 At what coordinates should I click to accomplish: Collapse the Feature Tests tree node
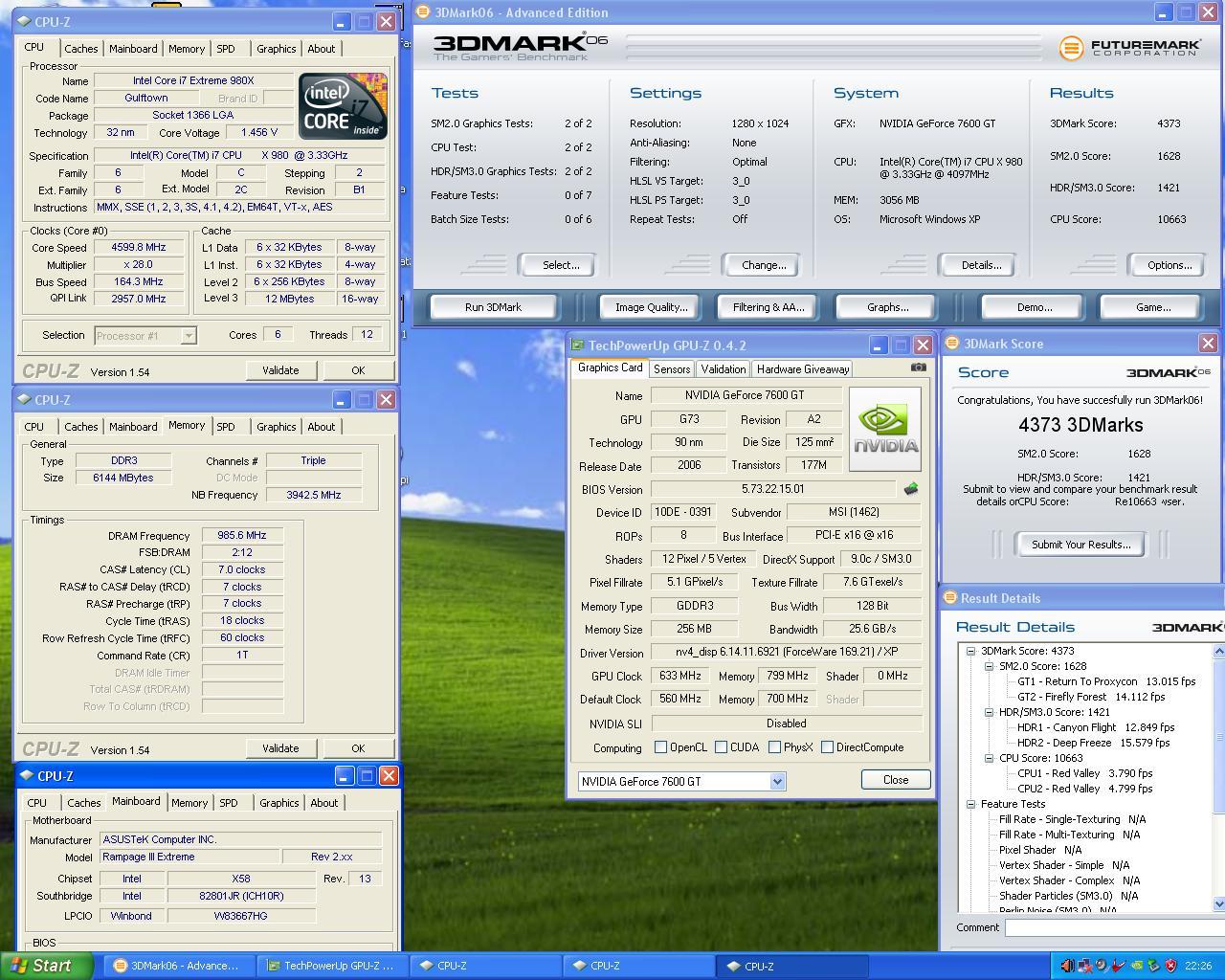point(970,804)
